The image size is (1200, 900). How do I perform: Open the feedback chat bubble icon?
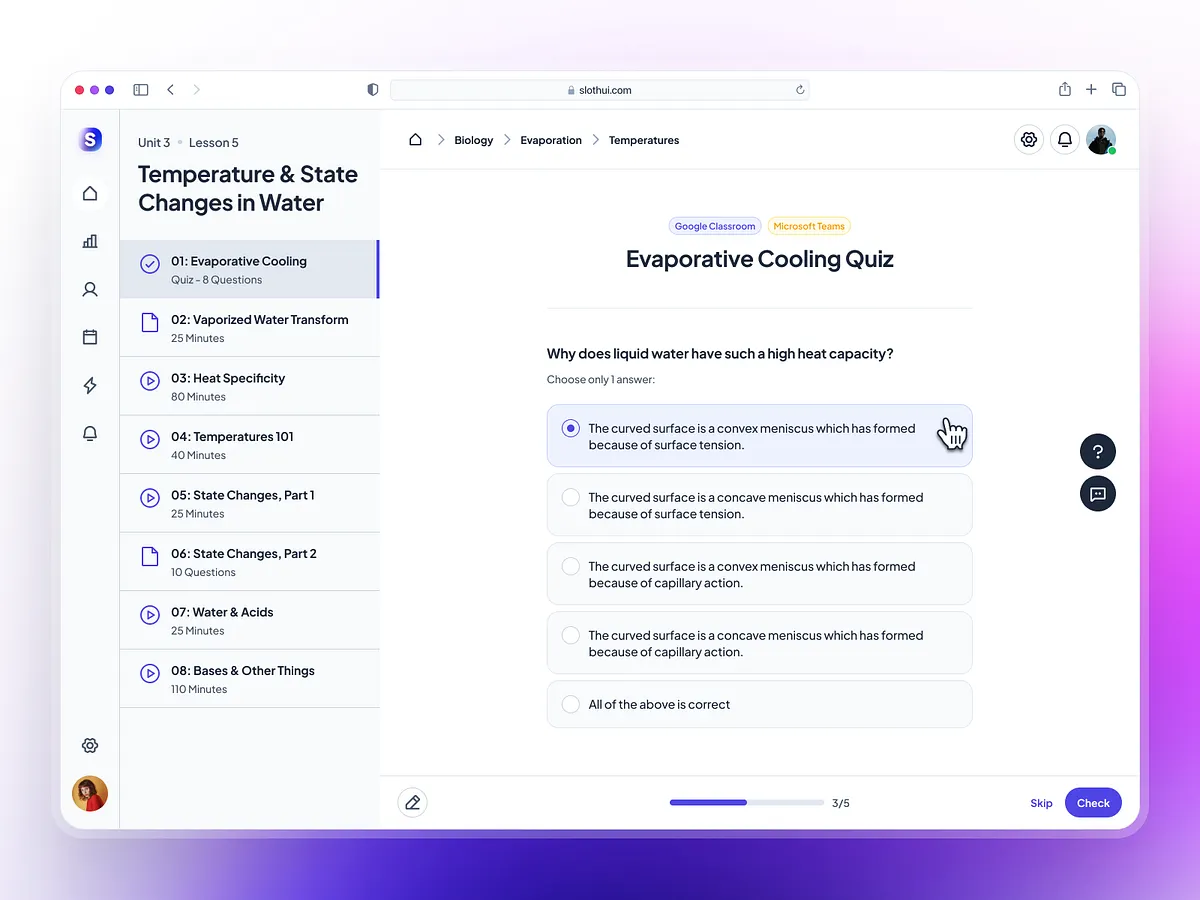point(1097,493)
